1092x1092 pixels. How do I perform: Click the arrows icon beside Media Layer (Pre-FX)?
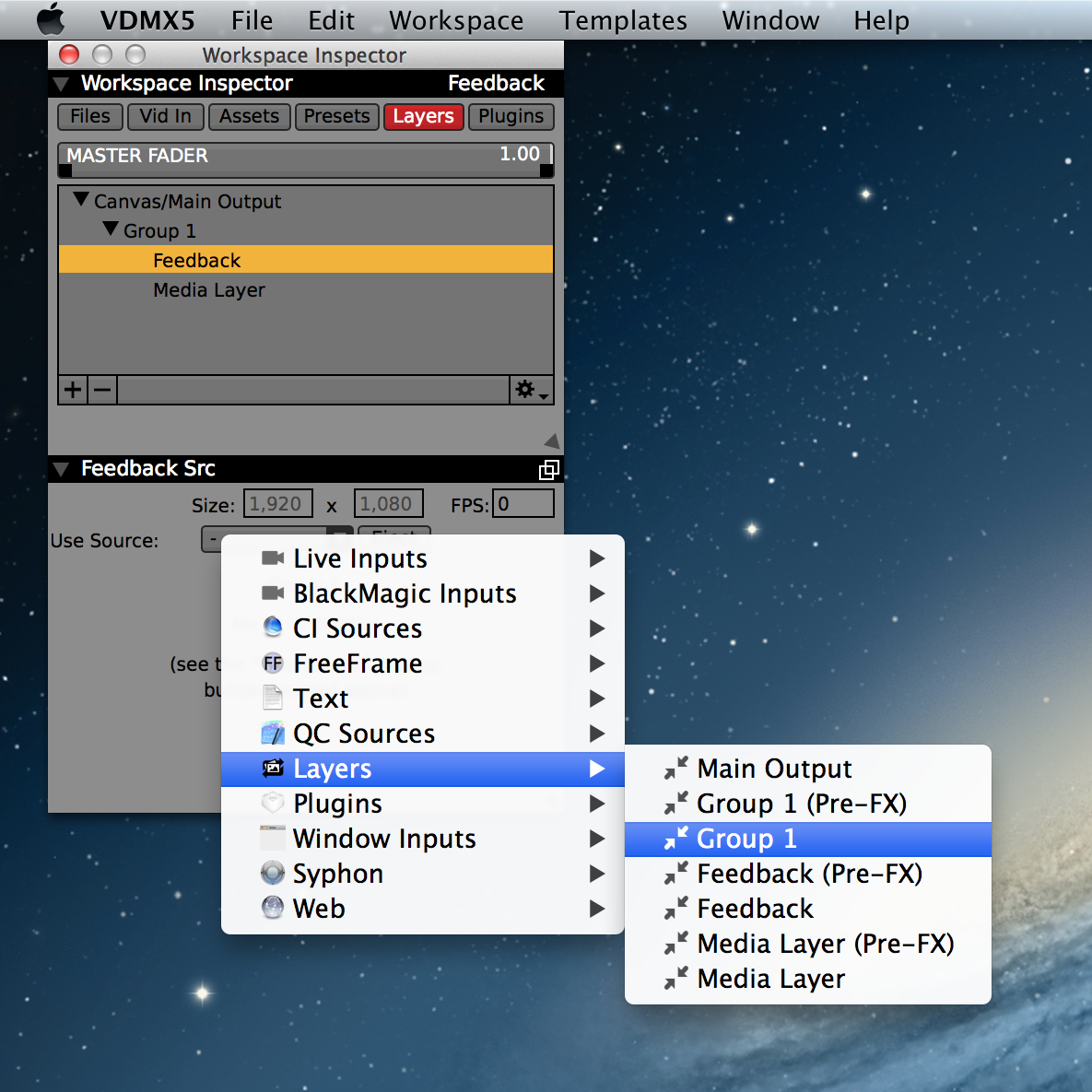click(x=675, y=944)
